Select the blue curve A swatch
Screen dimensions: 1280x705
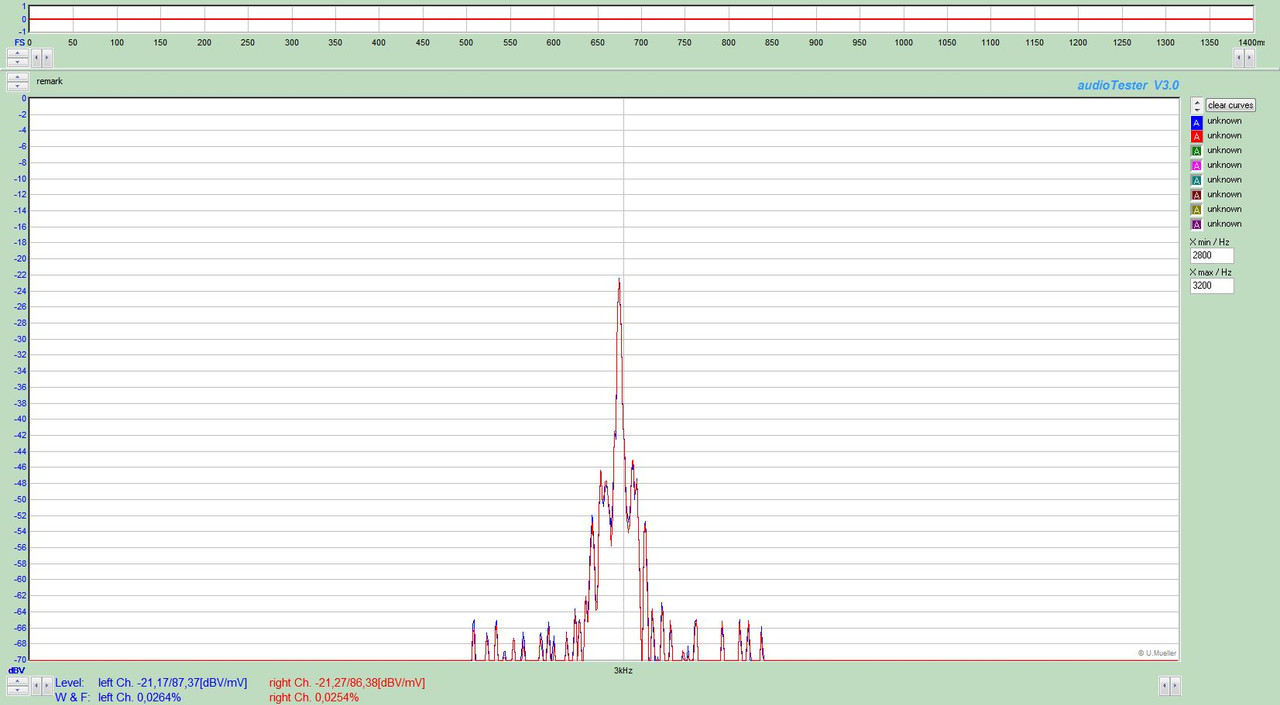point(1196,122)
